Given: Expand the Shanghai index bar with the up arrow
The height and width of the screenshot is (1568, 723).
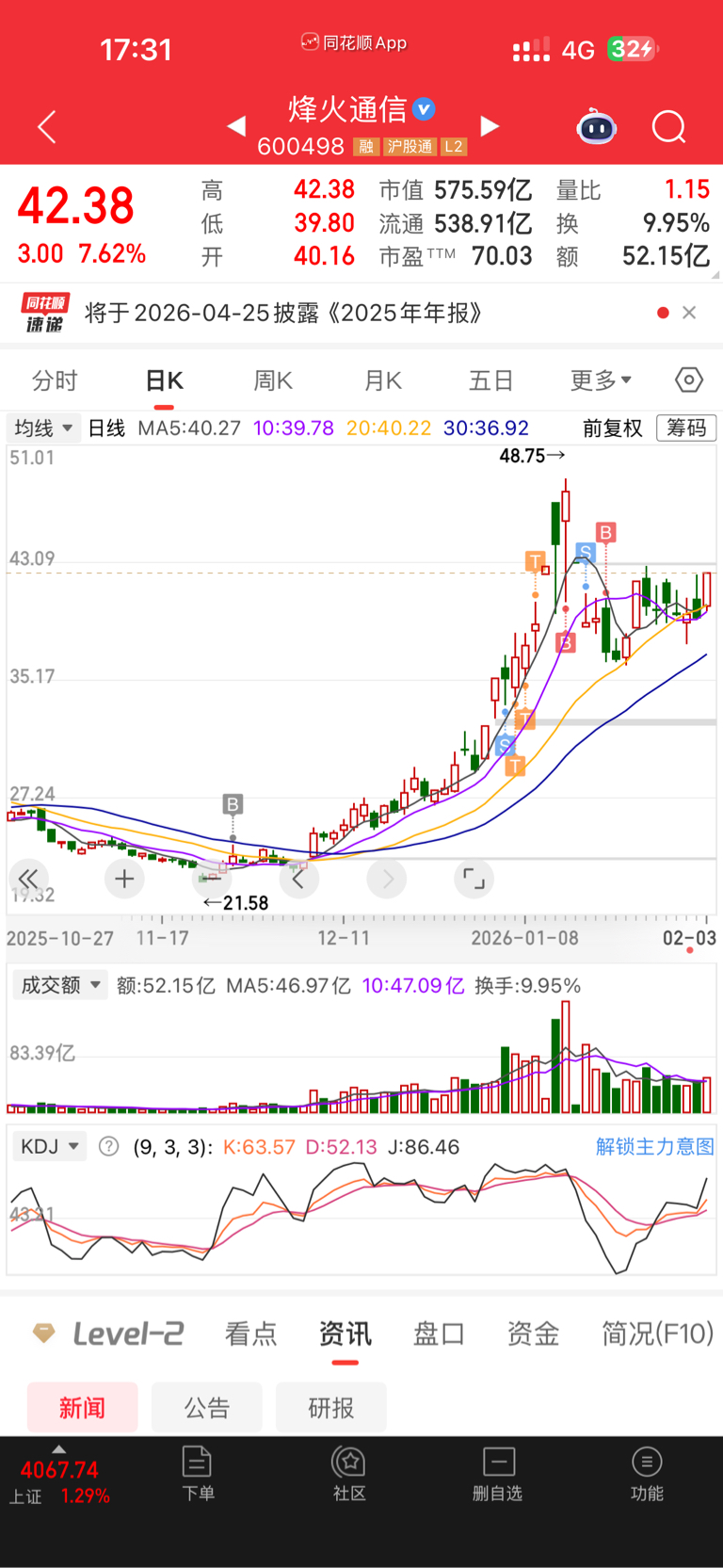Looking at the screenshot, I should (x=58, y=1449).
